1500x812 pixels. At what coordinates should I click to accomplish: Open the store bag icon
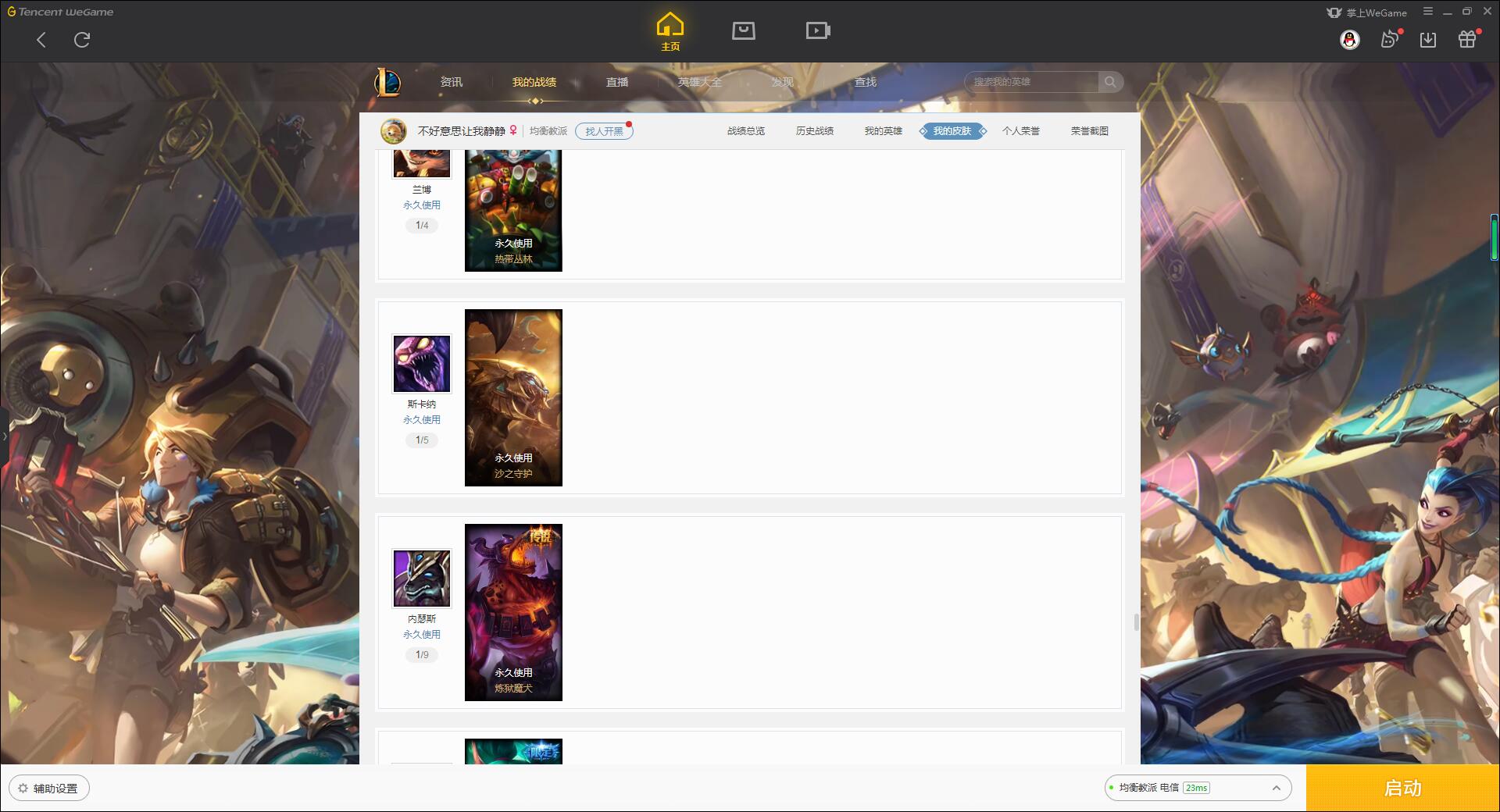point(744,30)
